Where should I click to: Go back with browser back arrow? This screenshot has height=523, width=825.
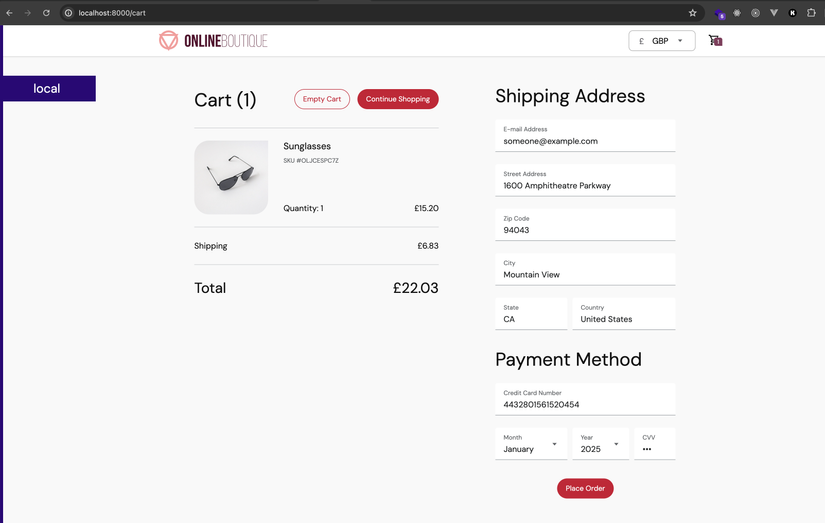[9, 13]
